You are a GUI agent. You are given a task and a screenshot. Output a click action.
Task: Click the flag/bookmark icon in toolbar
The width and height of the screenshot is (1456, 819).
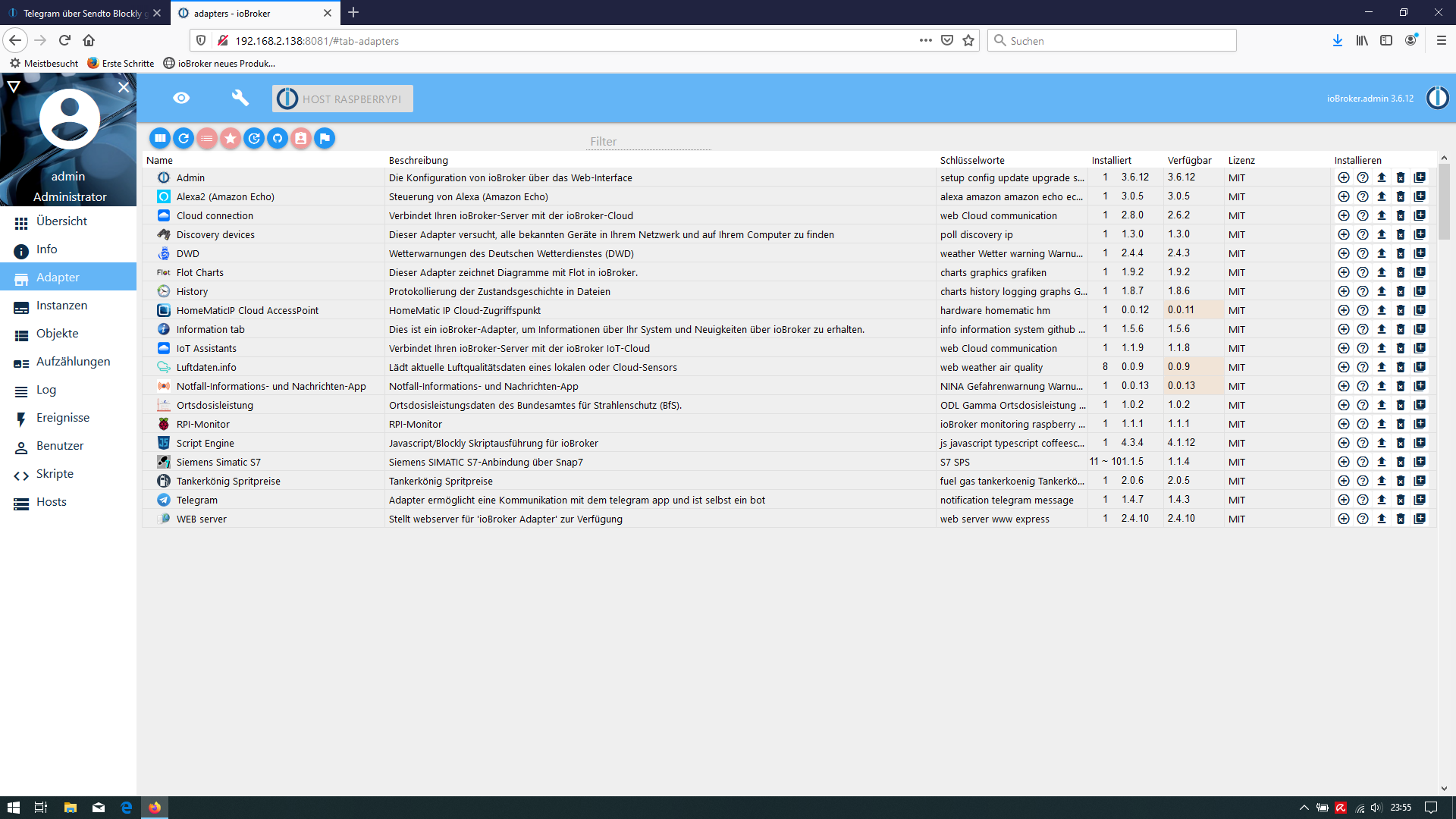(x=324, y=138)
